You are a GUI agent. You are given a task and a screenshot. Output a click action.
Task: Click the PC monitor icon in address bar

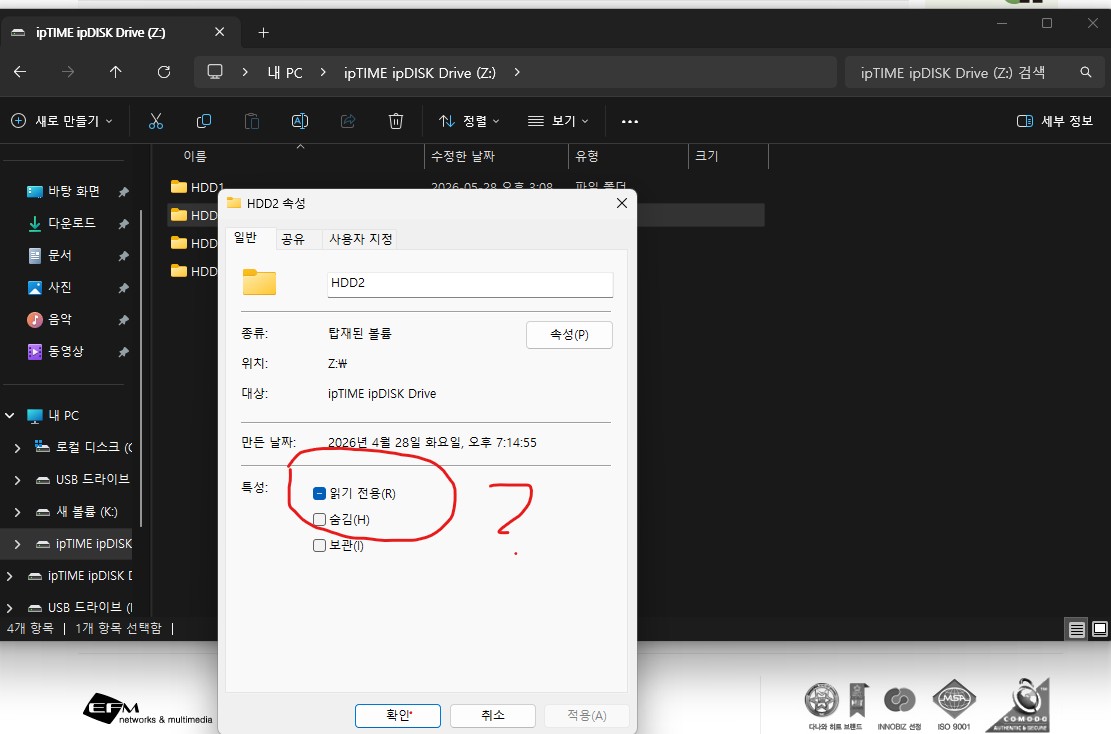click(215, 72)
